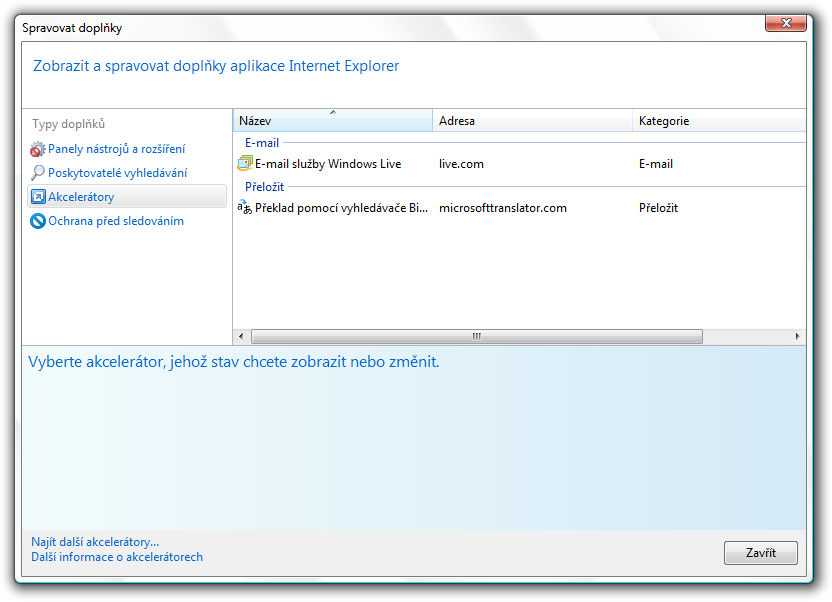Click the magnifier icon for Poskytovatelé vyhledávání
Screen dimensions: 832x602
click(38, 173)
